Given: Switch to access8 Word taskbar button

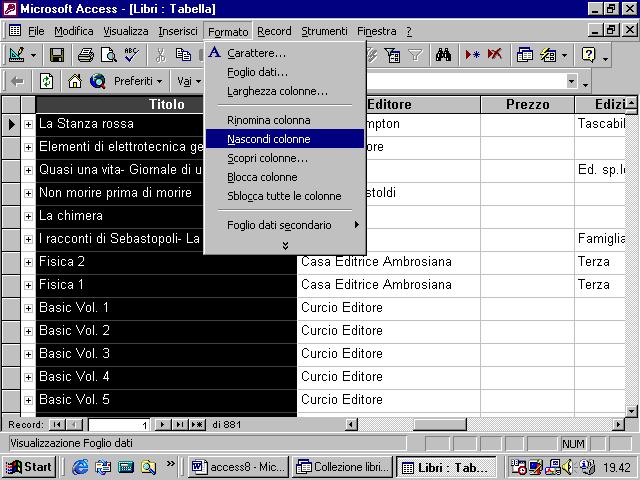Looking at the screenshot, I should [x=238, y=467].
